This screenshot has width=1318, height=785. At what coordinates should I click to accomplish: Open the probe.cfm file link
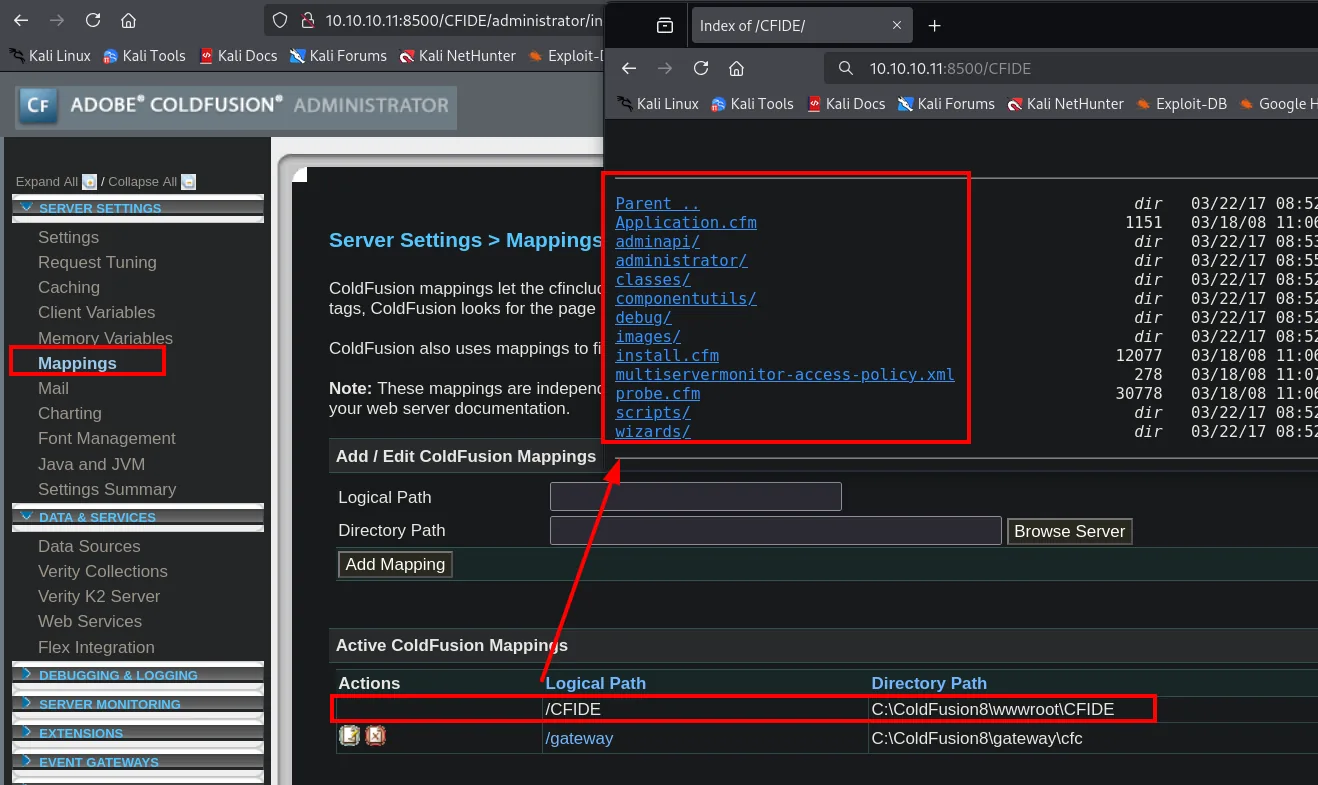coord(657,393)
